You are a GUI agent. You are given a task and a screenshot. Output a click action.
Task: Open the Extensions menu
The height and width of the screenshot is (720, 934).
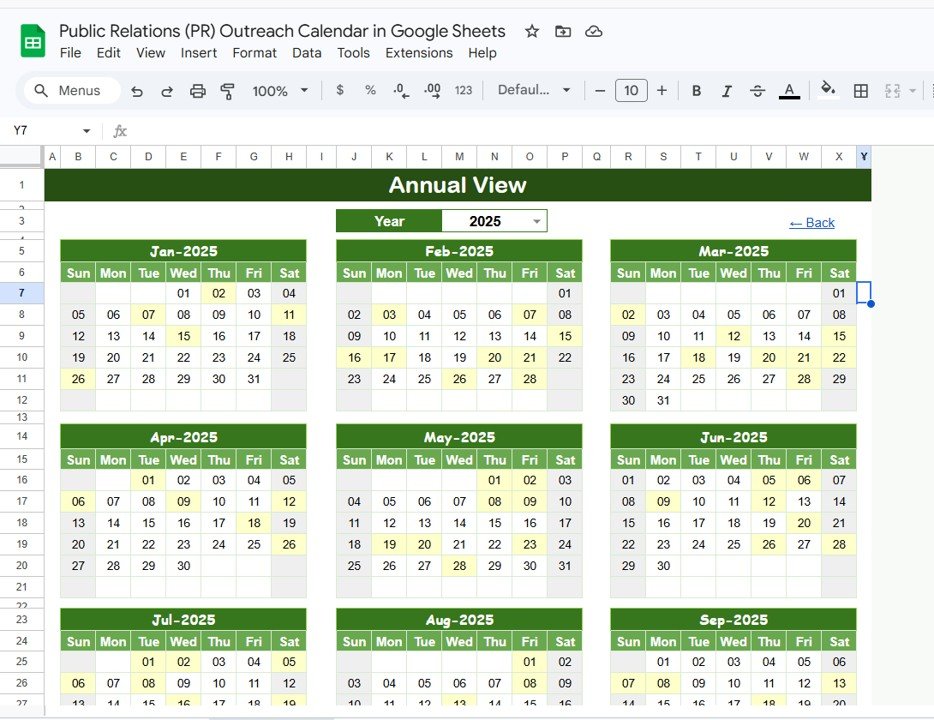point(419,53)
